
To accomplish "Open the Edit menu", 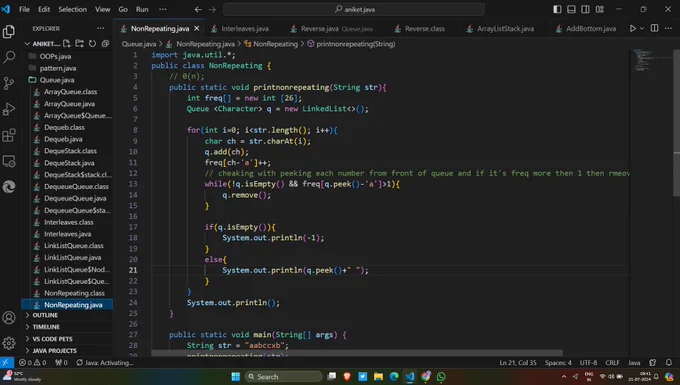I will [x=44, y=9].
